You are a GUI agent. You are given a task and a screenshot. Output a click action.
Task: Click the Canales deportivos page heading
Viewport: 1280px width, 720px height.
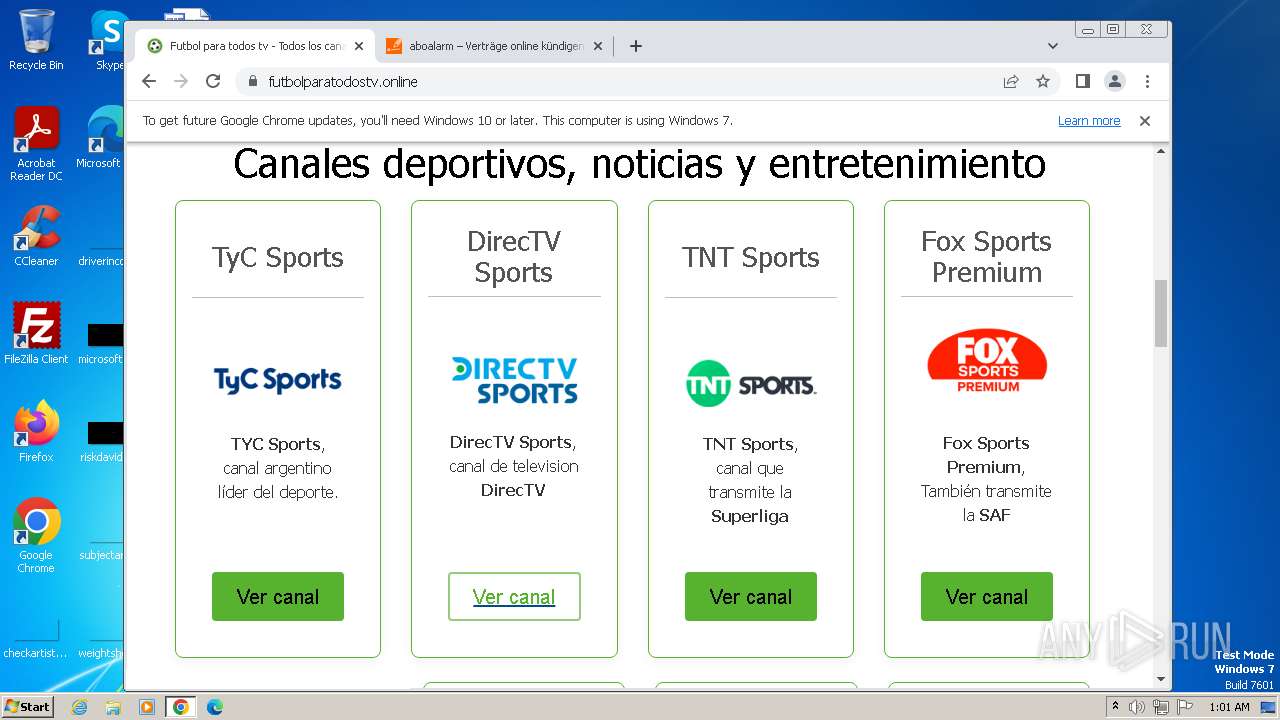(x=640, y=164)
